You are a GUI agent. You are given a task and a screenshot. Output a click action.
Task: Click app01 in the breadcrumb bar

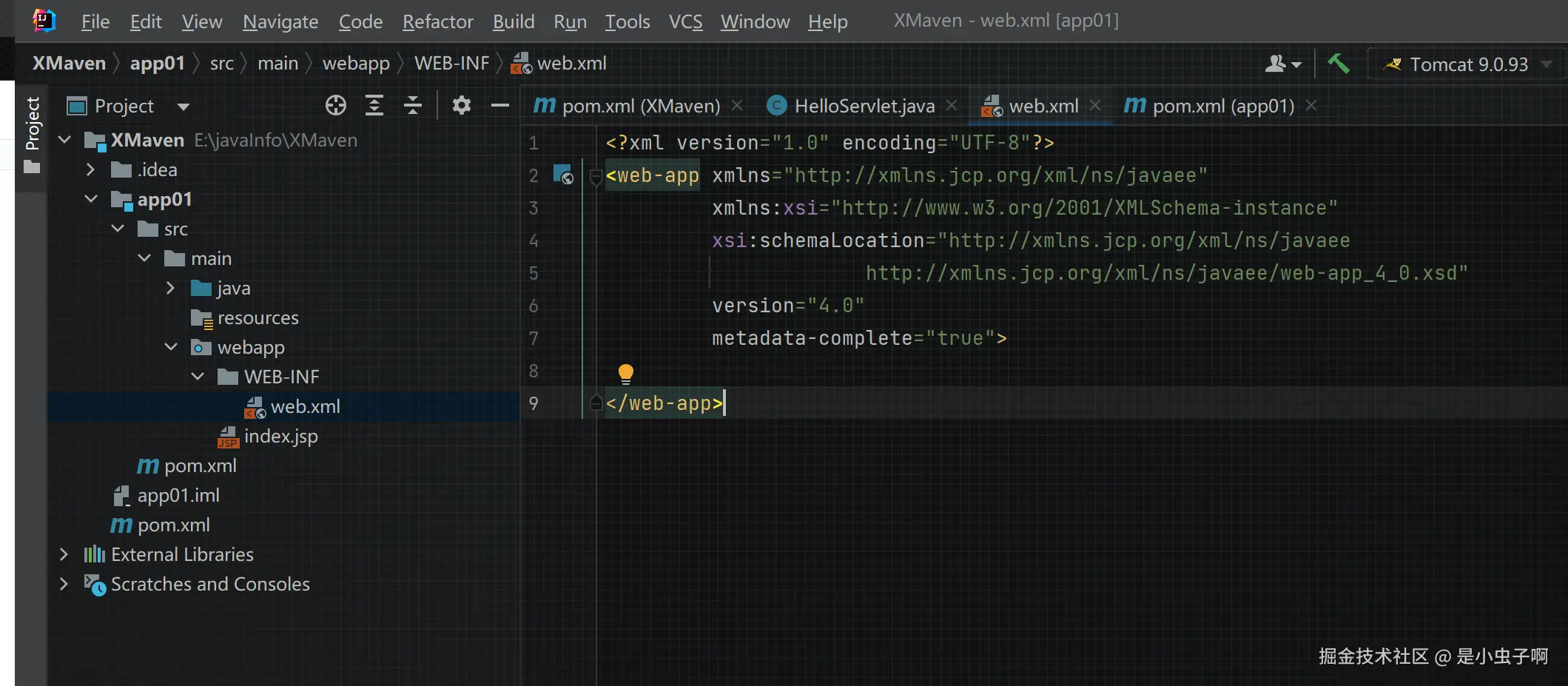(x=158, y=64)
